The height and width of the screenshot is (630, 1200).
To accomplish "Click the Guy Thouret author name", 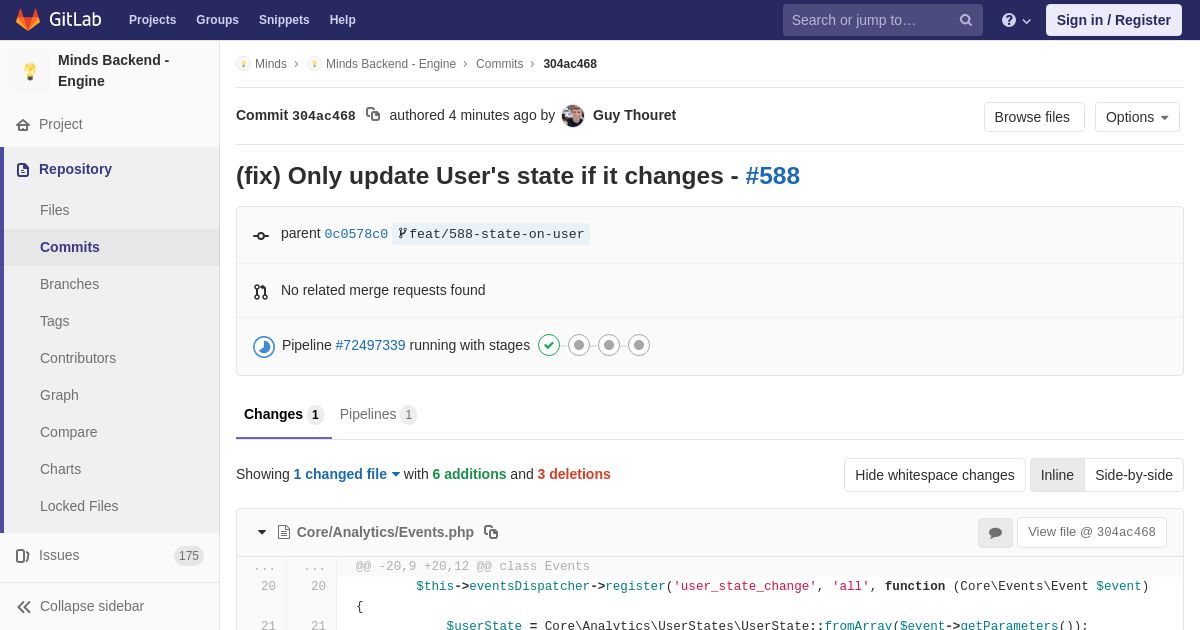I will (x=634, y=115).
